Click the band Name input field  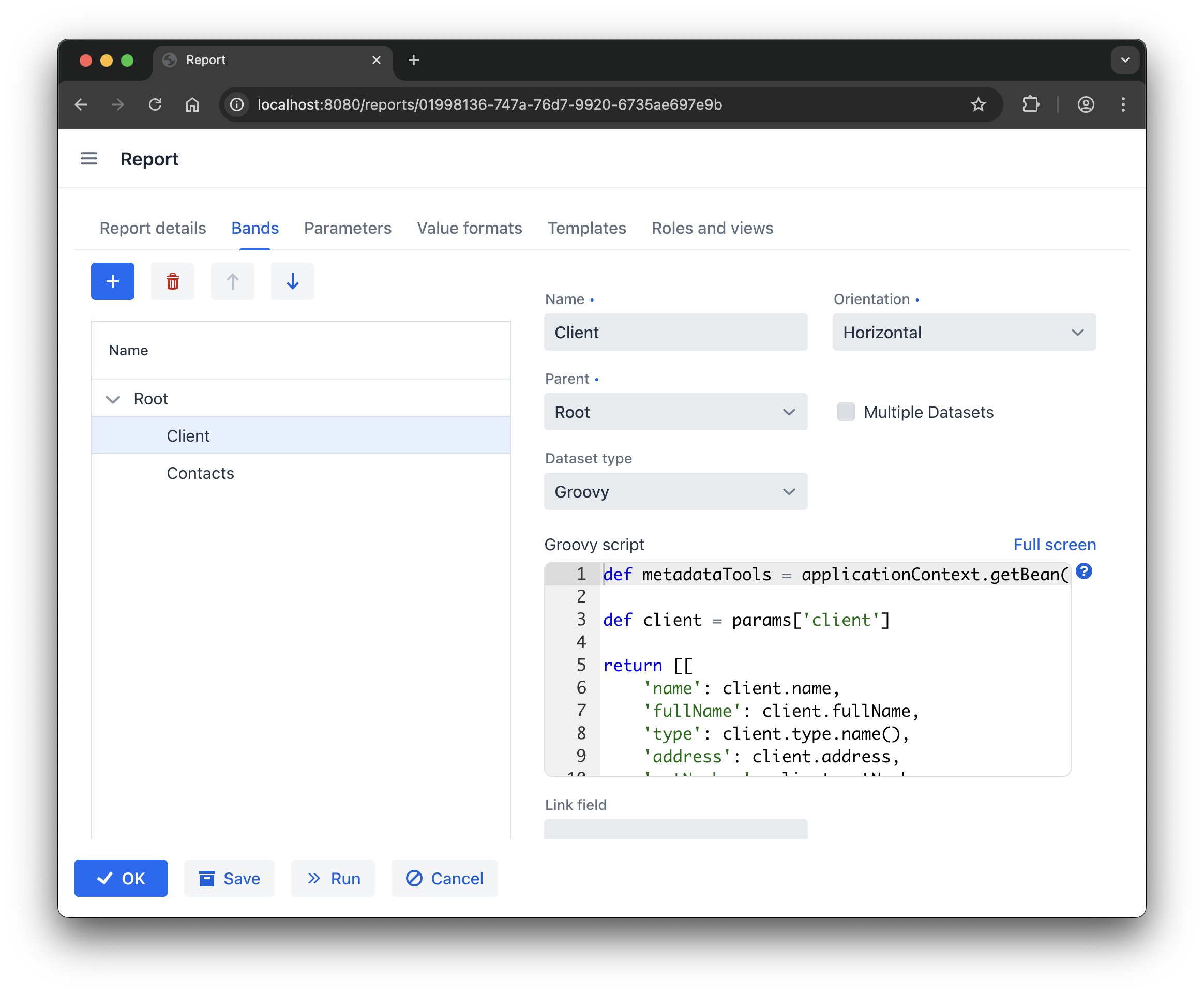tap(675, 332)
